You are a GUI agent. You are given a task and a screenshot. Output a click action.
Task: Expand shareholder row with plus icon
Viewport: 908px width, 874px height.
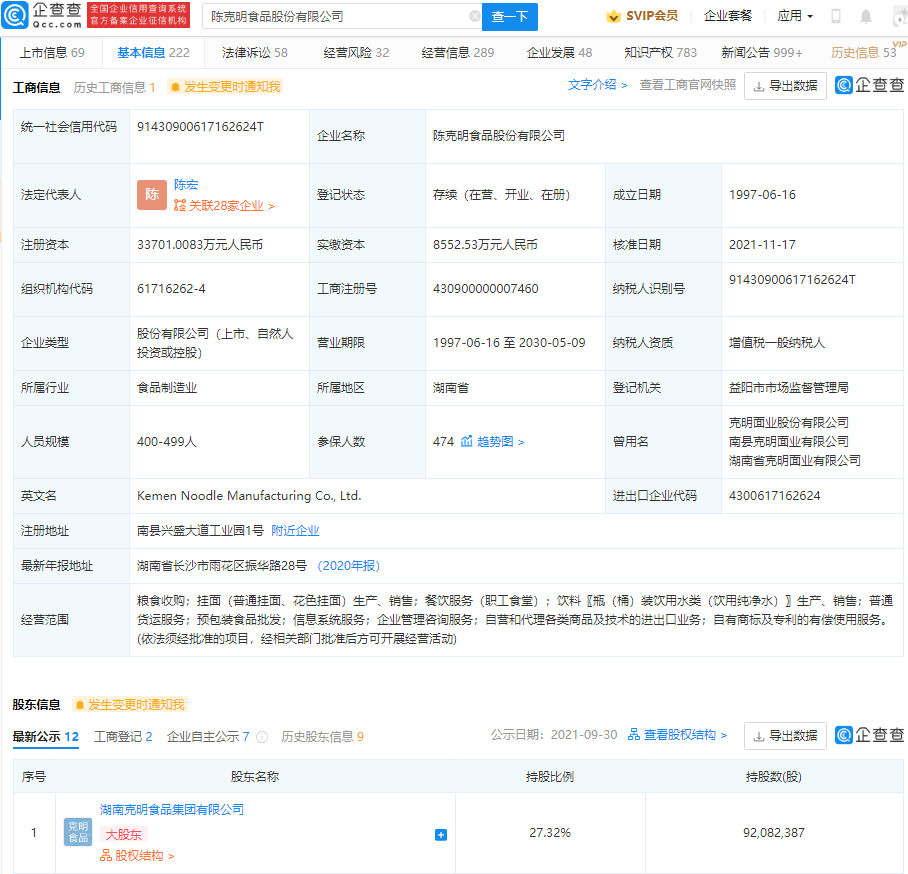(441, 835)
